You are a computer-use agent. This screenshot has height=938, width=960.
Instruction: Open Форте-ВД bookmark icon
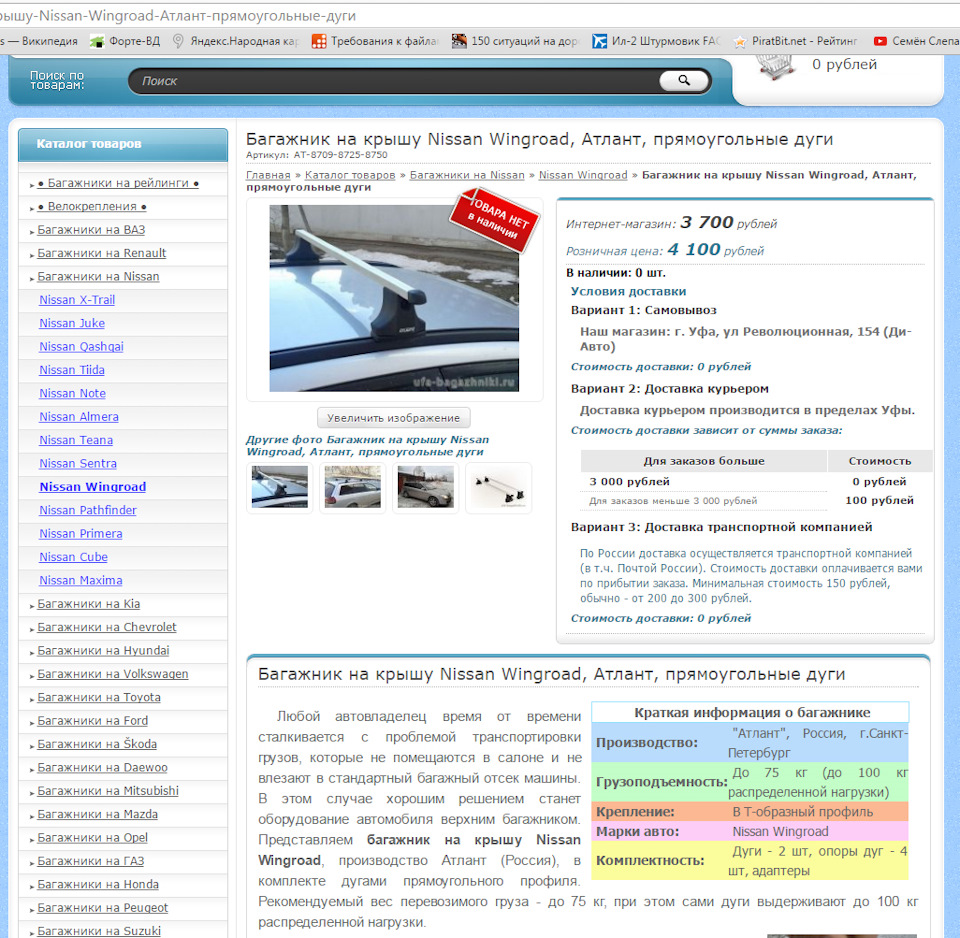tap(97, 41)
